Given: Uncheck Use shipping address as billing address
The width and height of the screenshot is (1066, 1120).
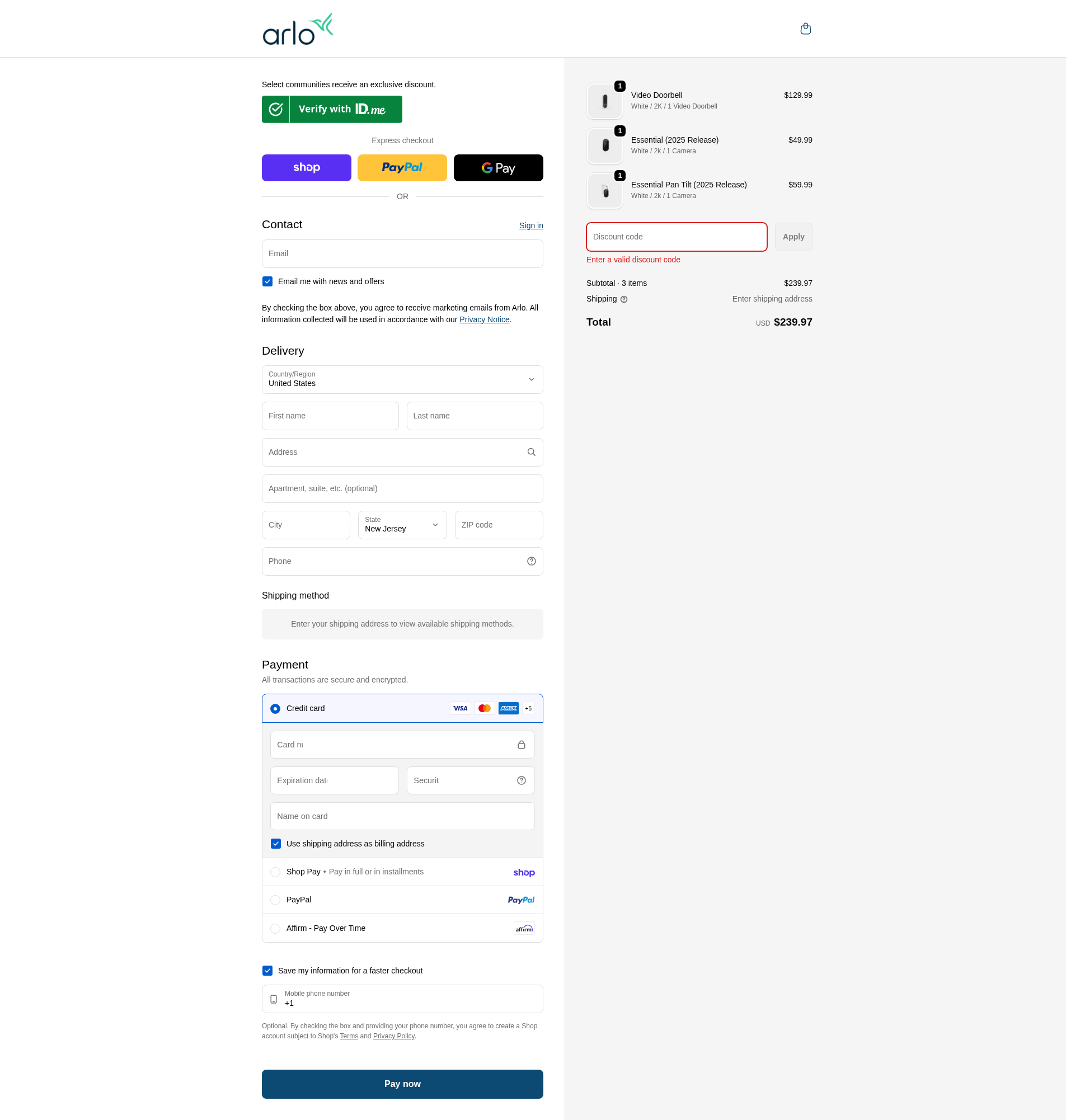Looking at the screenshot, I should pyautogui.click(x=275, y=844).
